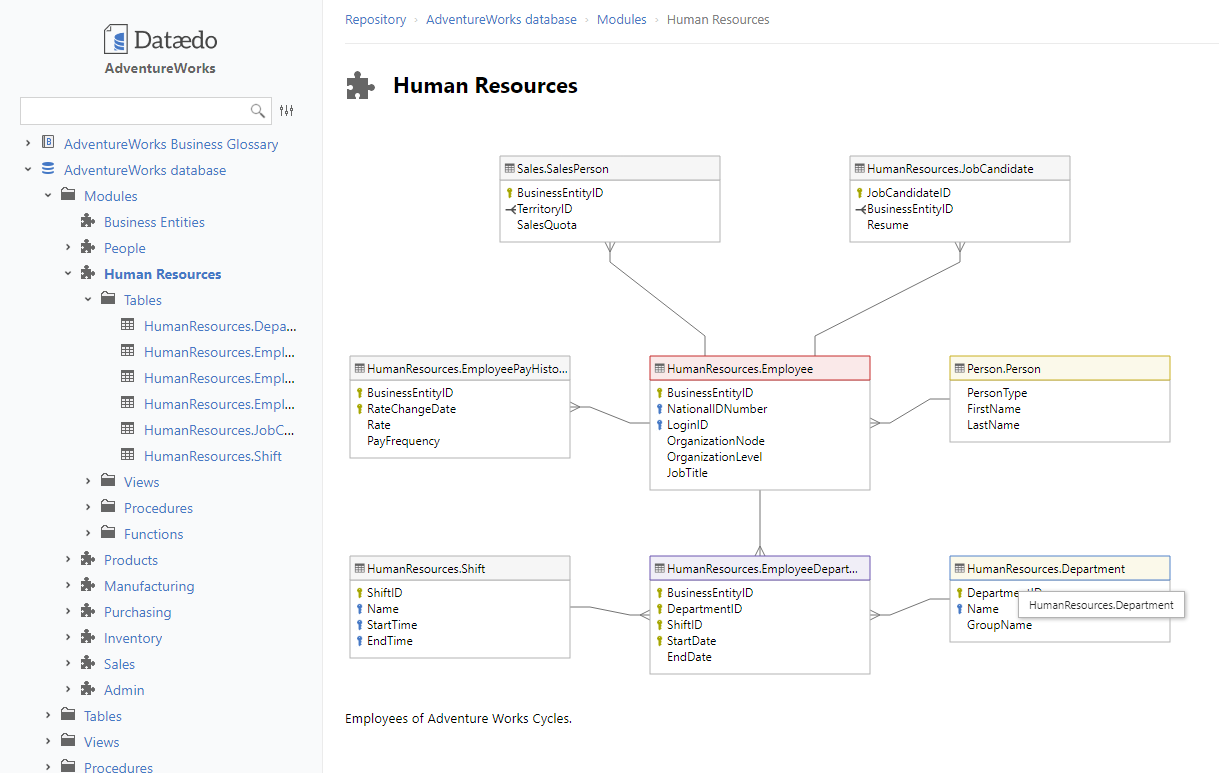Click the People module puzzle icon
1219x773 pixels.
point(88,247)
